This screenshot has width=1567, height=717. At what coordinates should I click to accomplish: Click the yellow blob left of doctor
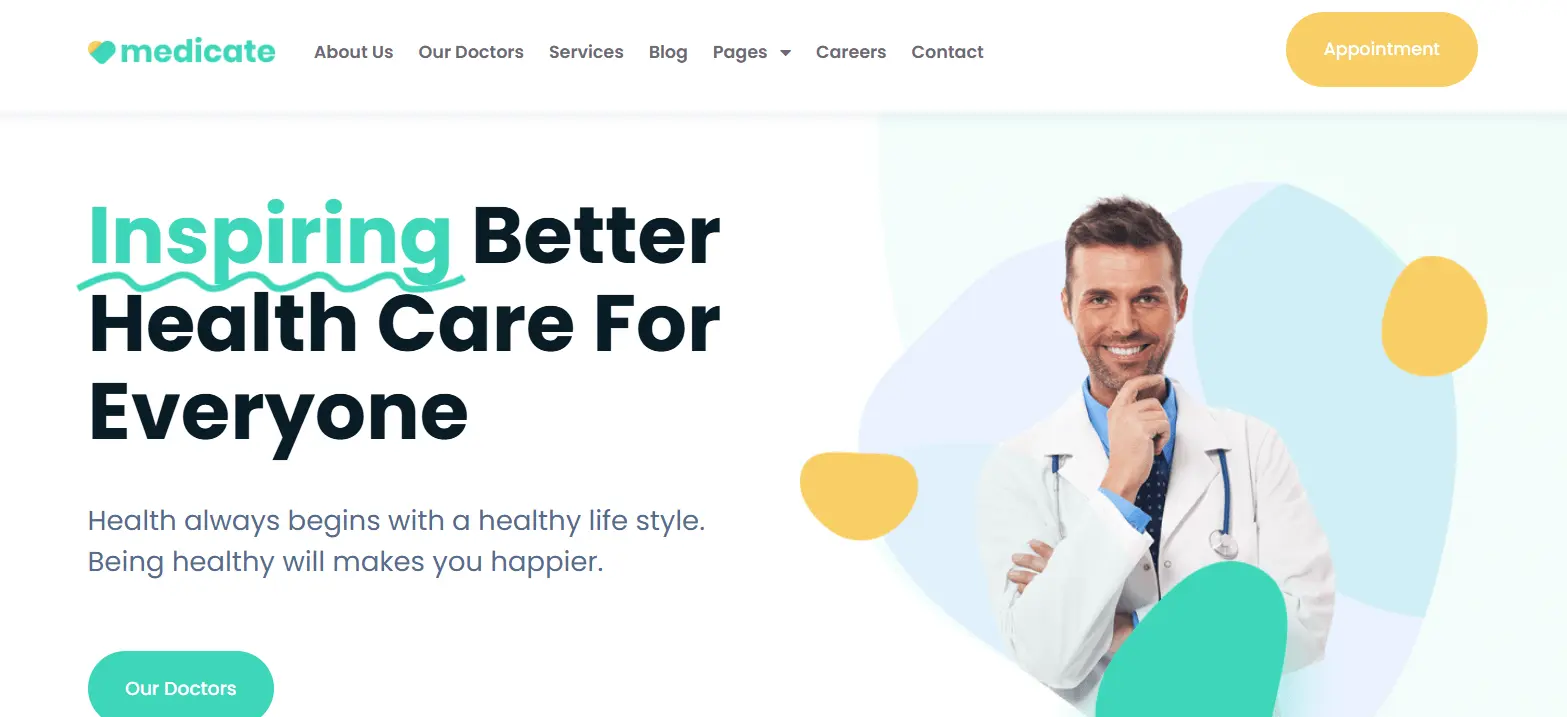(859, 496)
